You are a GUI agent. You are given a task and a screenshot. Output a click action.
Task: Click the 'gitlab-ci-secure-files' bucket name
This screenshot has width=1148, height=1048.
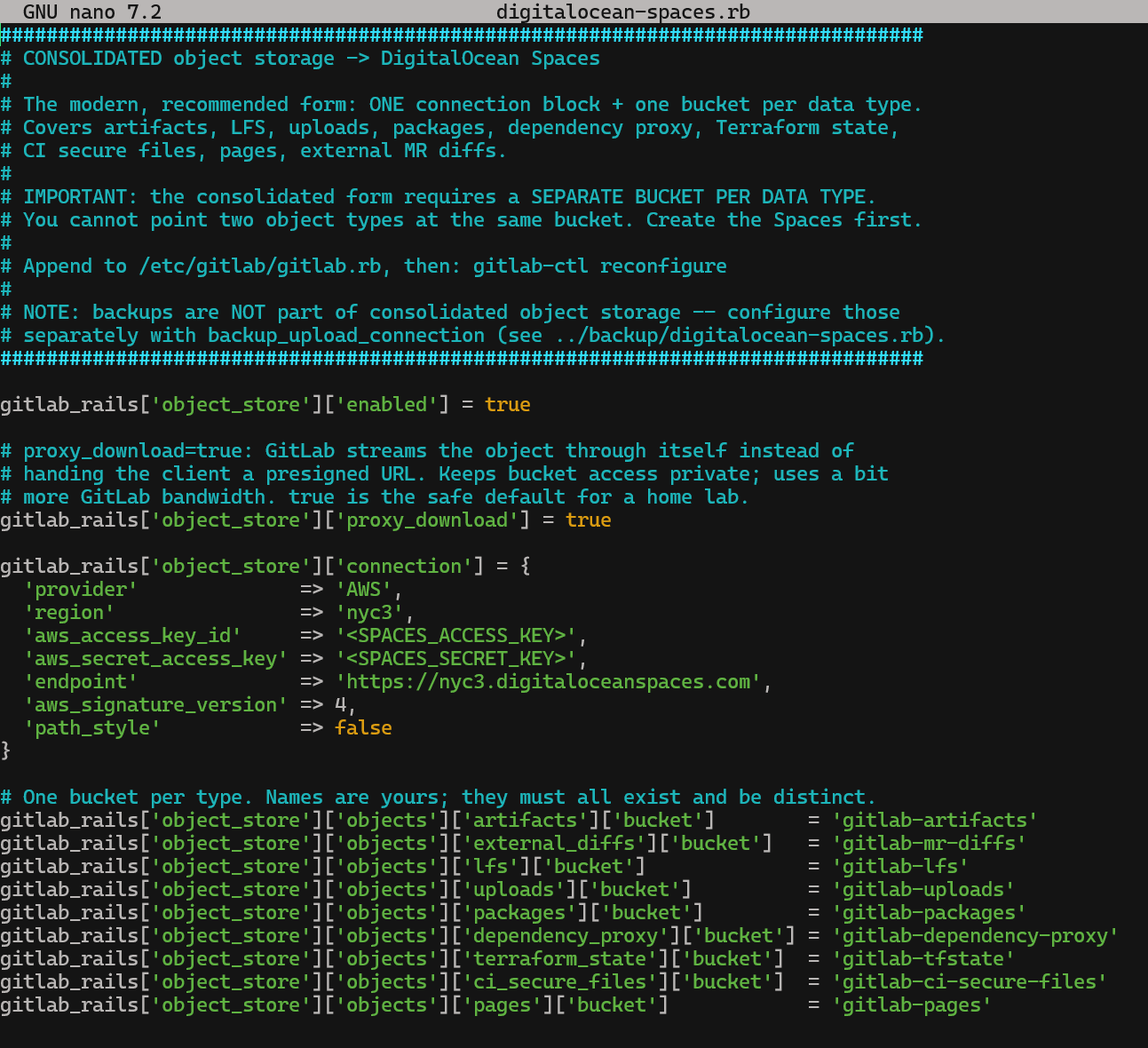970,982
